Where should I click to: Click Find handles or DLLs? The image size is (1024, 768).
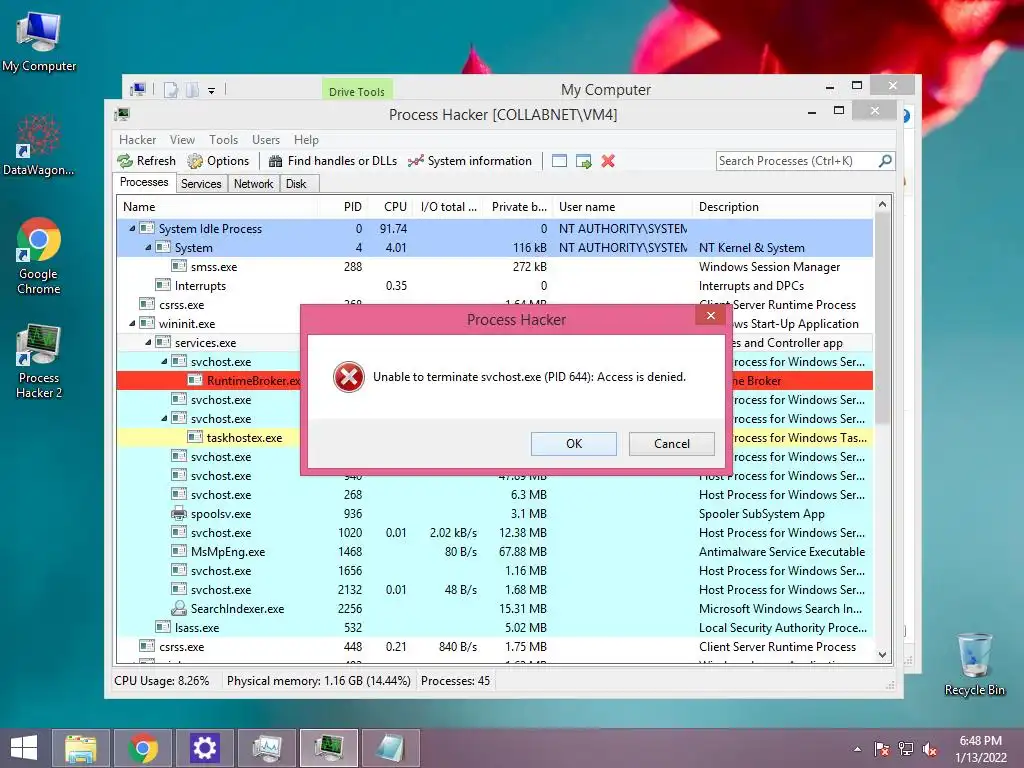[x=332, y=161]
